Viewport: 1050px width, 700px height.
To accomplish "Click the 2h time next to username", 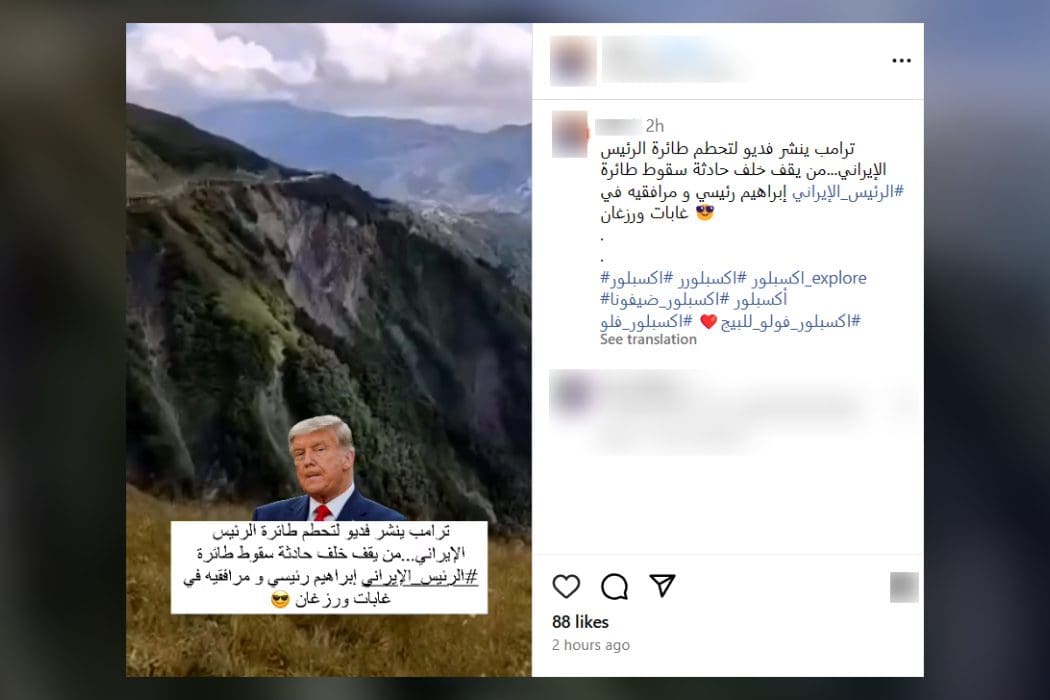I will pyautogui.click(x=654, y=125).
